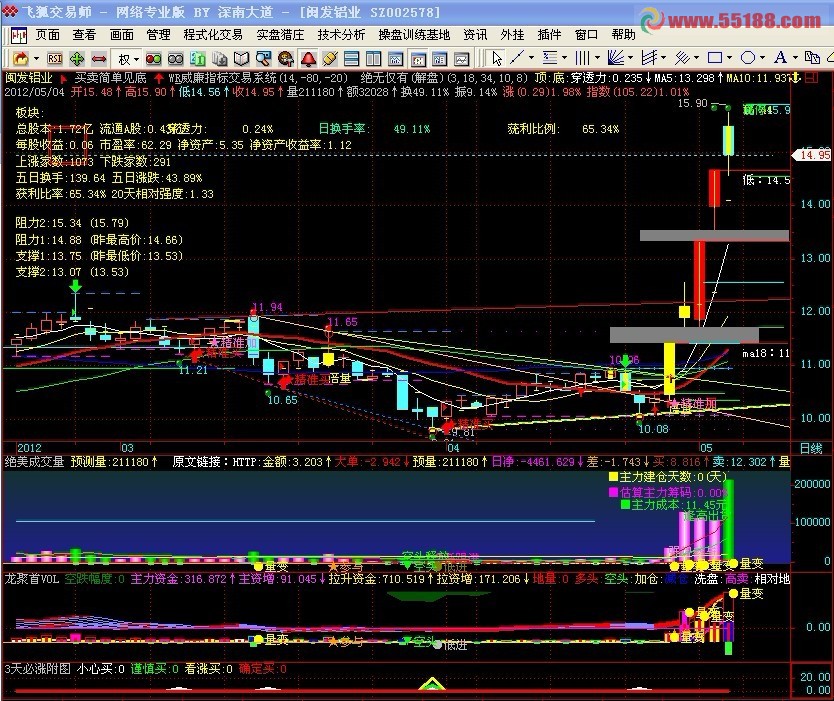Open the 权 price-restoration dropdown arrow
This screenshot has height=701, width=834.
(x=138, y=60)
